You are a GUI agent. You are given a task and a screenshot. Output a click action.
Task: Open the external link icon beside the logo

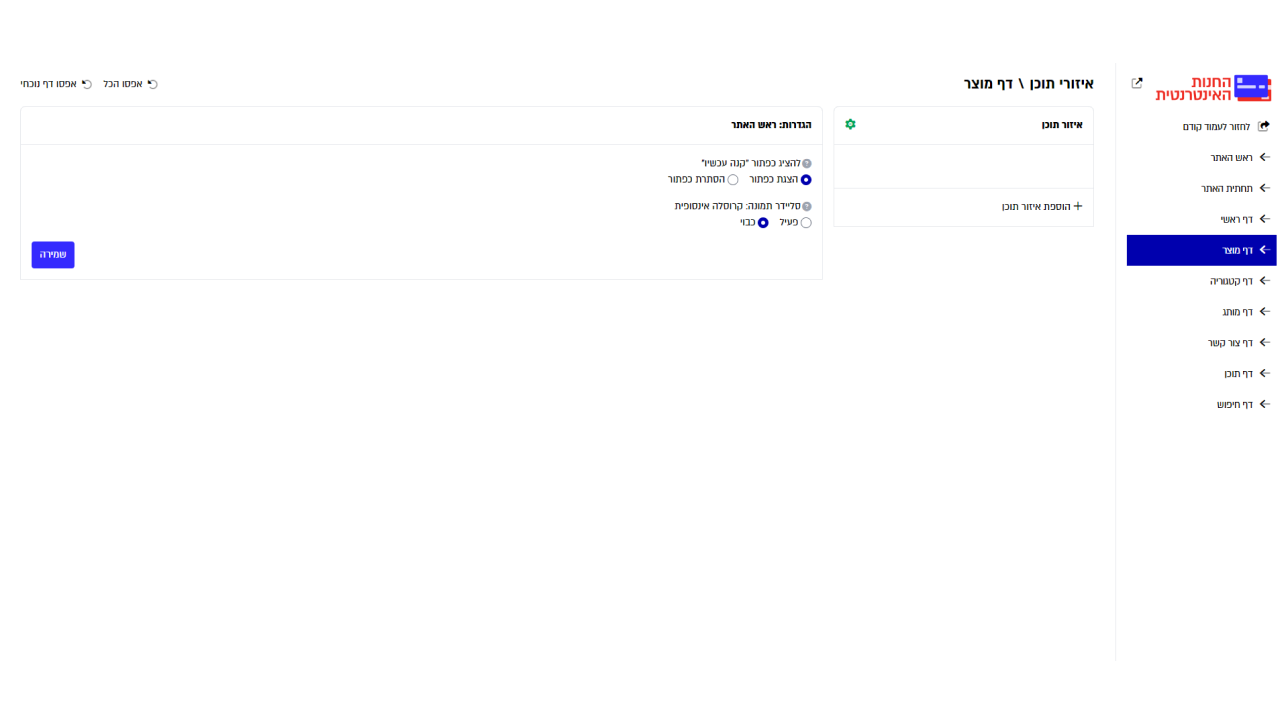pyautogui.click(x=1137, y=83)
